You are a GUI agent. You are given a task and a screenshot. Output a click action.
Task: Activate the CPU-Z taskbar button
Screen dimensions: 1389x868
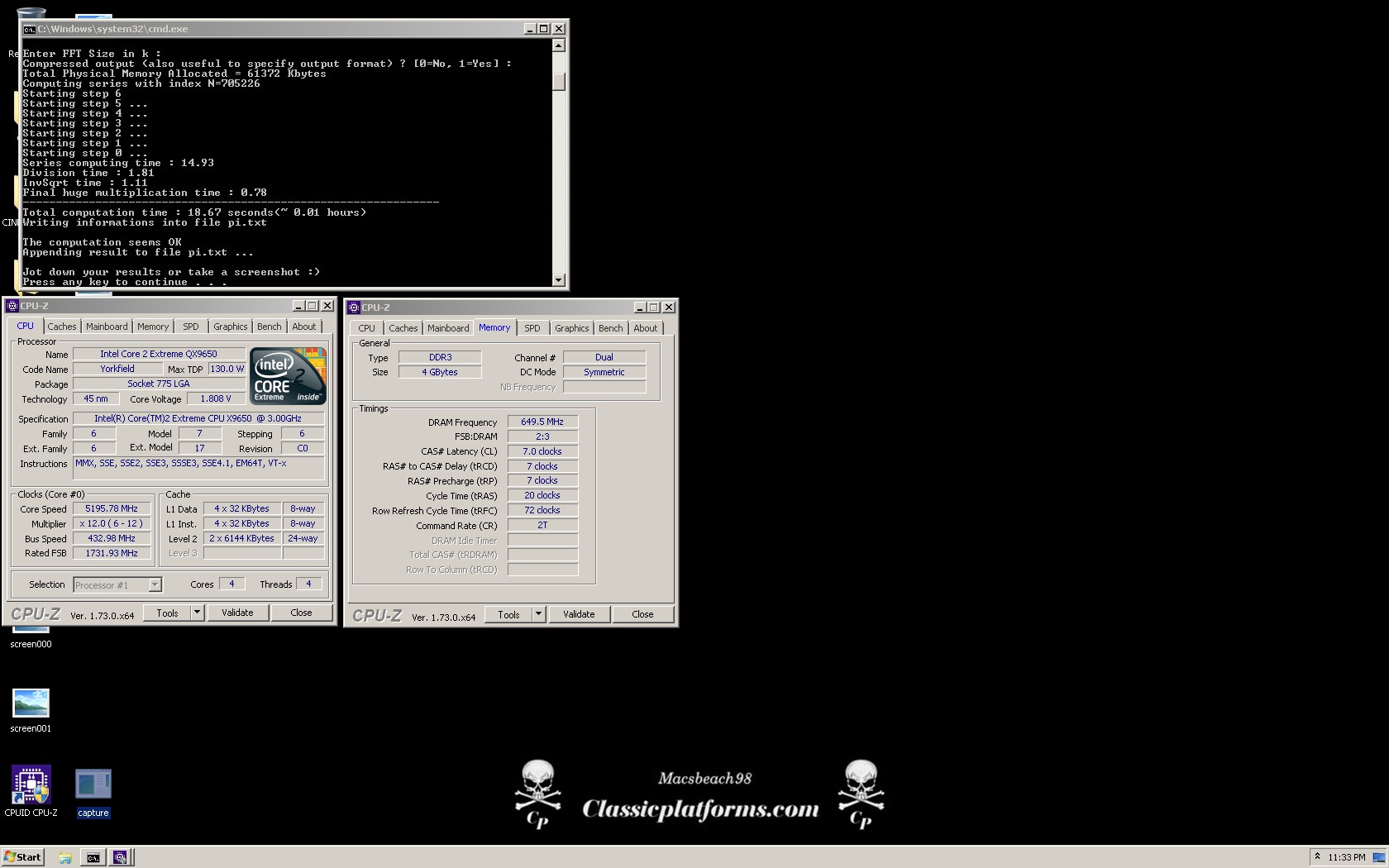pos(121,857)
